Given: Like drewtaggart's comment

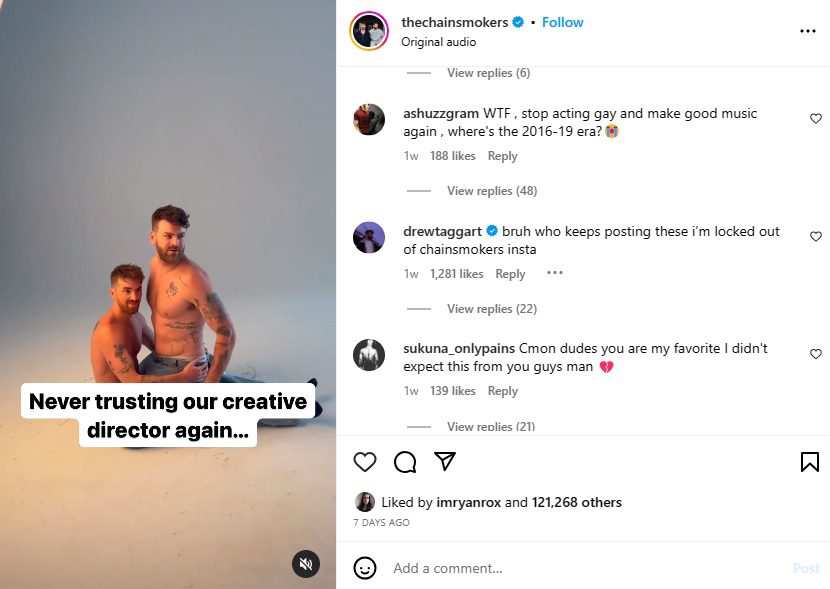Looking at the screenshot, I should (816, 237).
